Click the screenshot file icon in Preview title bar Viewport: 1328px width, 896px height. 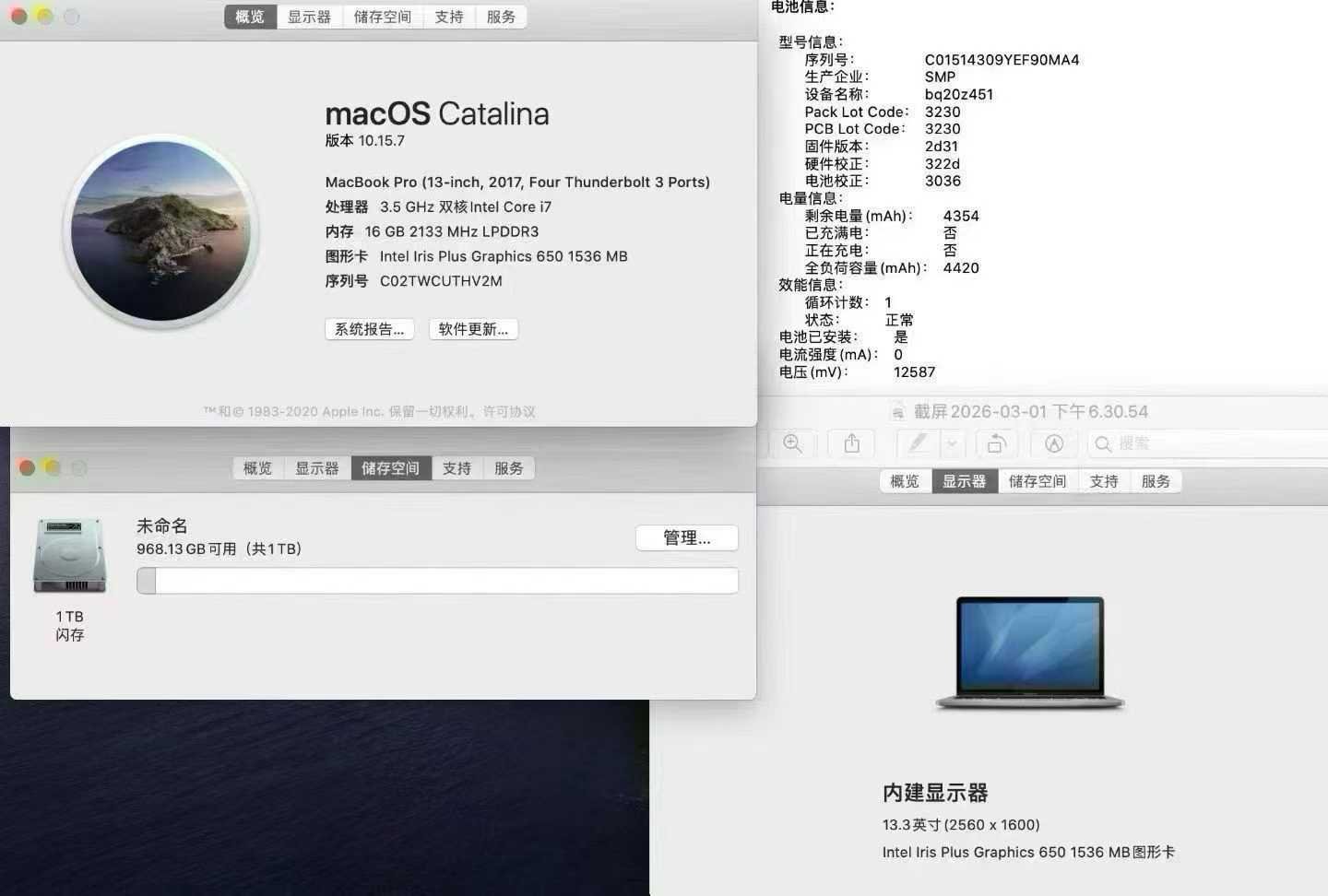[897, 411]
